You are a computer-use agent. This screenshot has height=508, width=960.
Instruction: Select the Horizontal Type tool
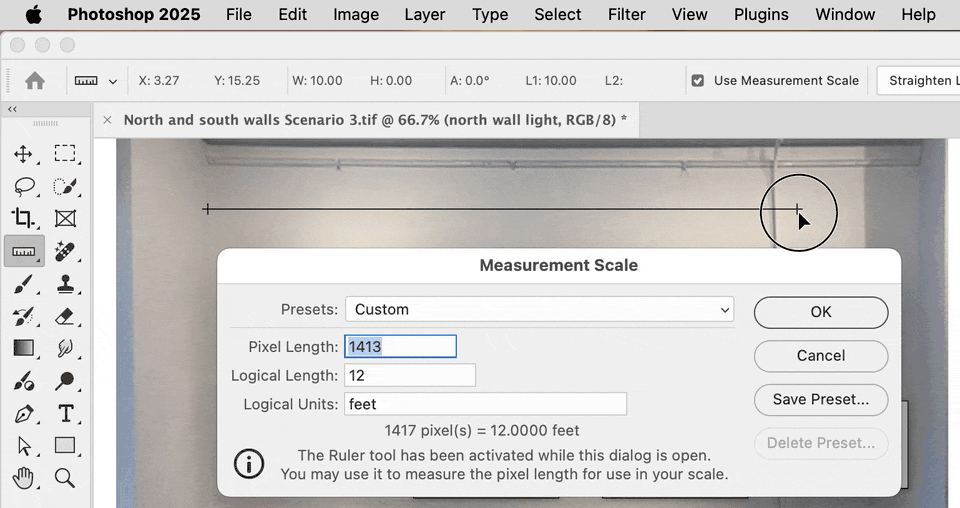click(x=65, y=414)
